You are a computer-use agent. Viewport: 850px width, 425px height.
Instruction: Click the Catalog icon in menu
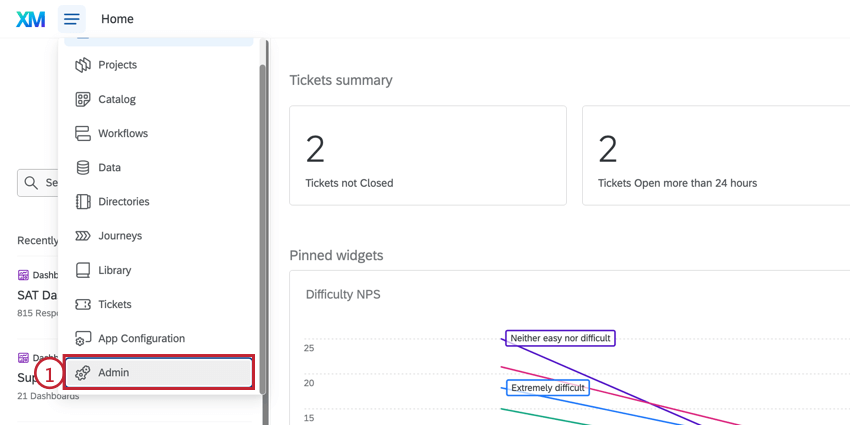coord(83,99)
